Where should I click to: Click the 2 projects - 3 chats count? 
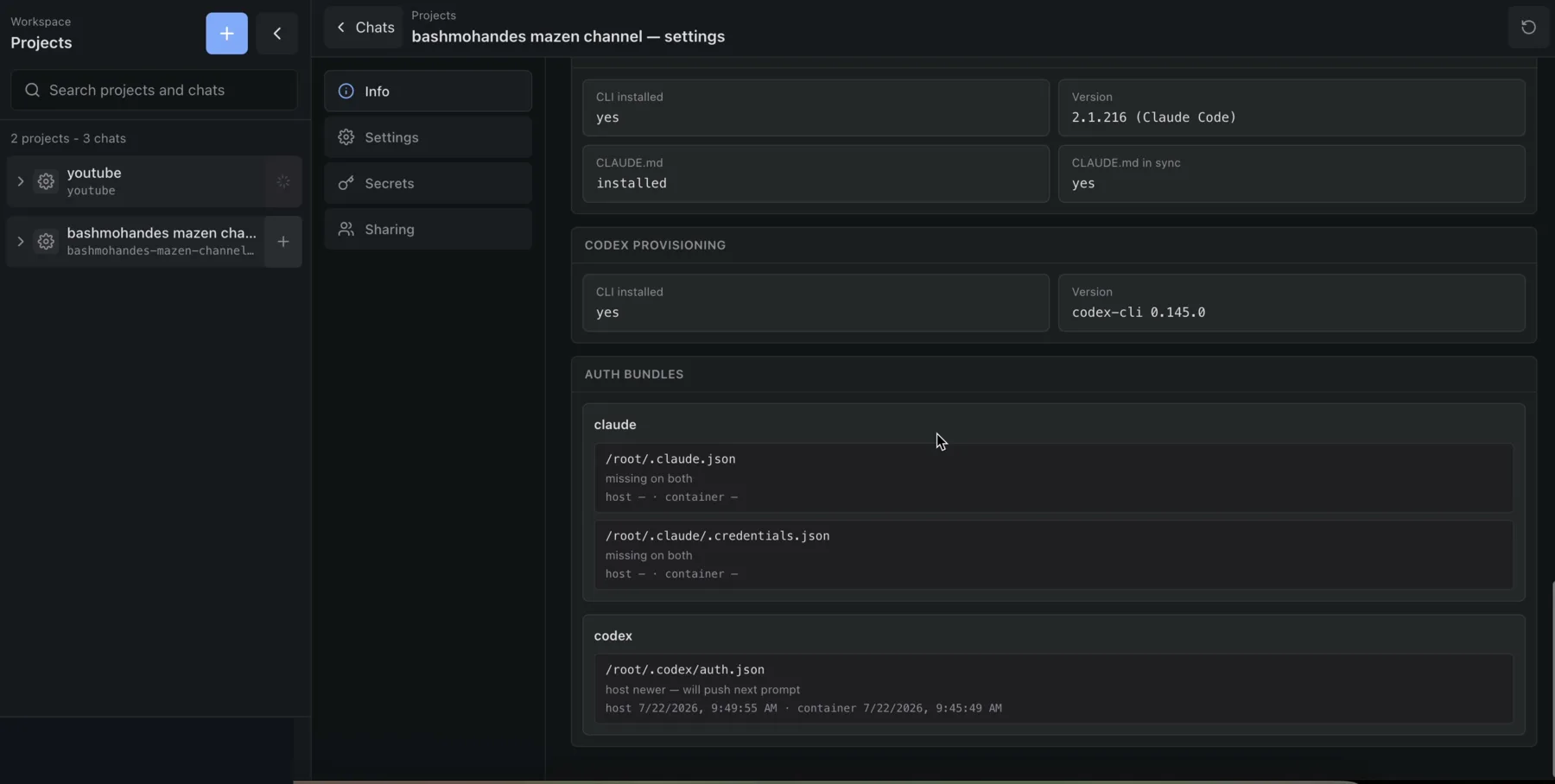point(68,138)
